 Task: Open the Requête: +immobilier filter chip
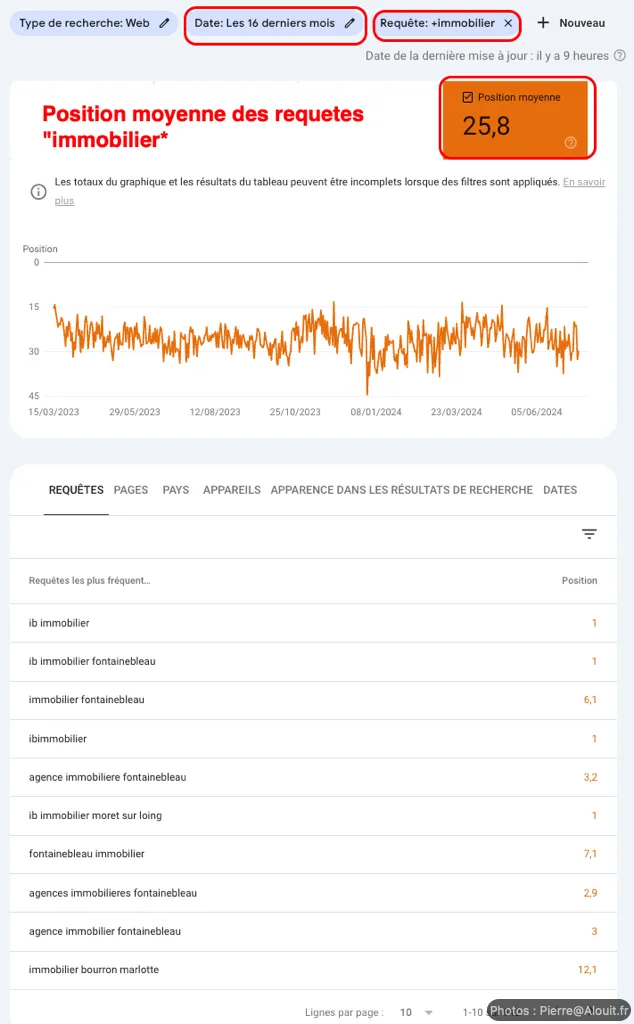pos(437,23)
